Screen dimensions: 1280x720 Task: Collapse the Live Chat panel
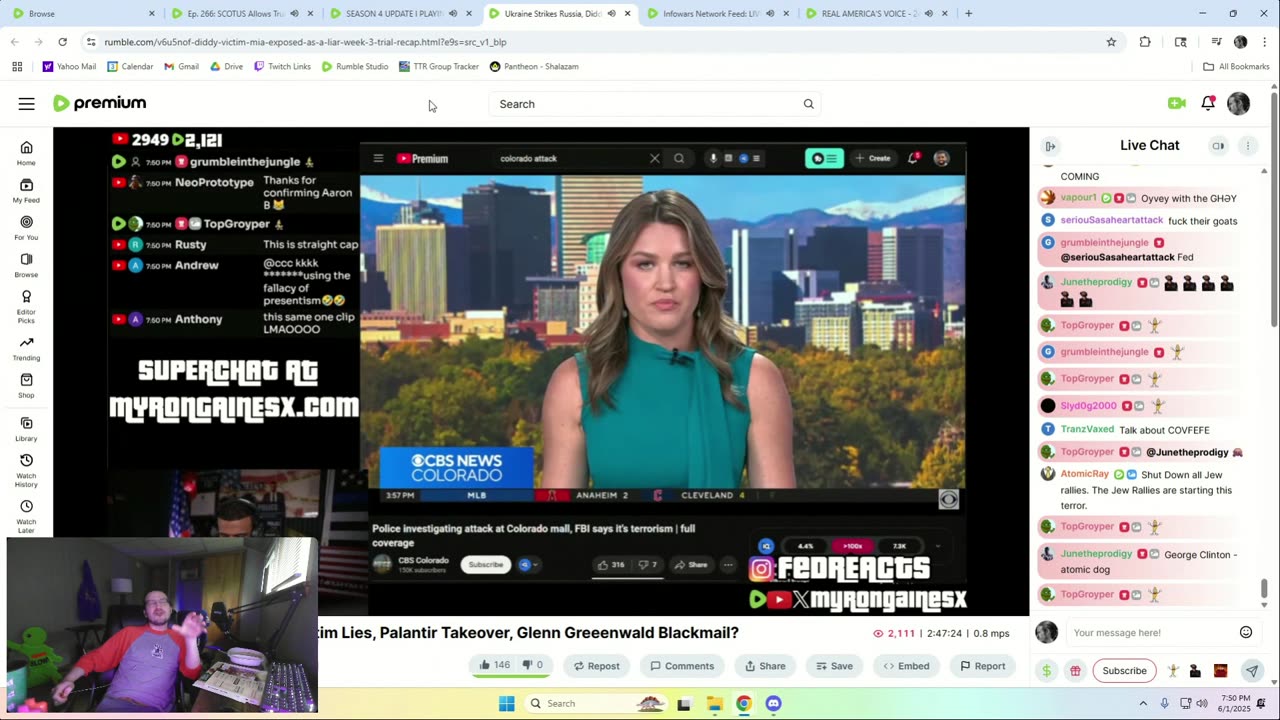[x=1050, y=146]
